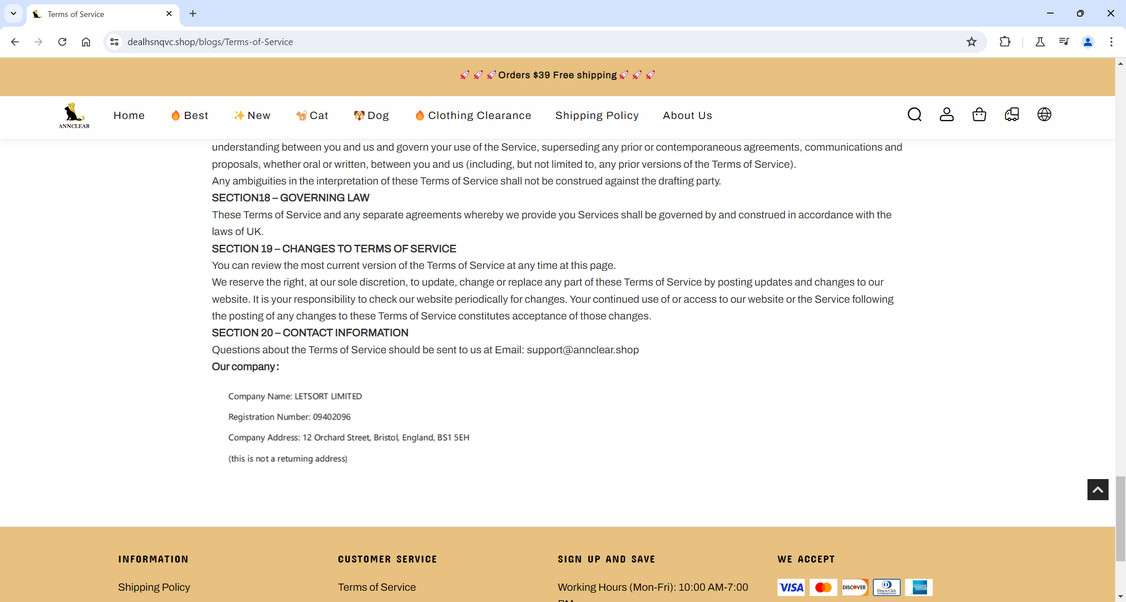Open the browser home page
The height and width of the screenshot is (602, 1126).
(x=86, y=42)
